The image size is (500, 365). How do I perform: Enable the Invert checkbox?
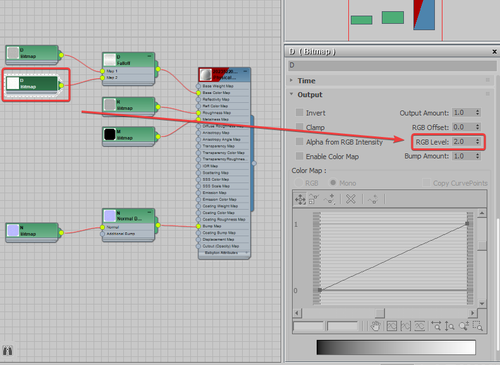pyautogui.click(x=299, y=113)
